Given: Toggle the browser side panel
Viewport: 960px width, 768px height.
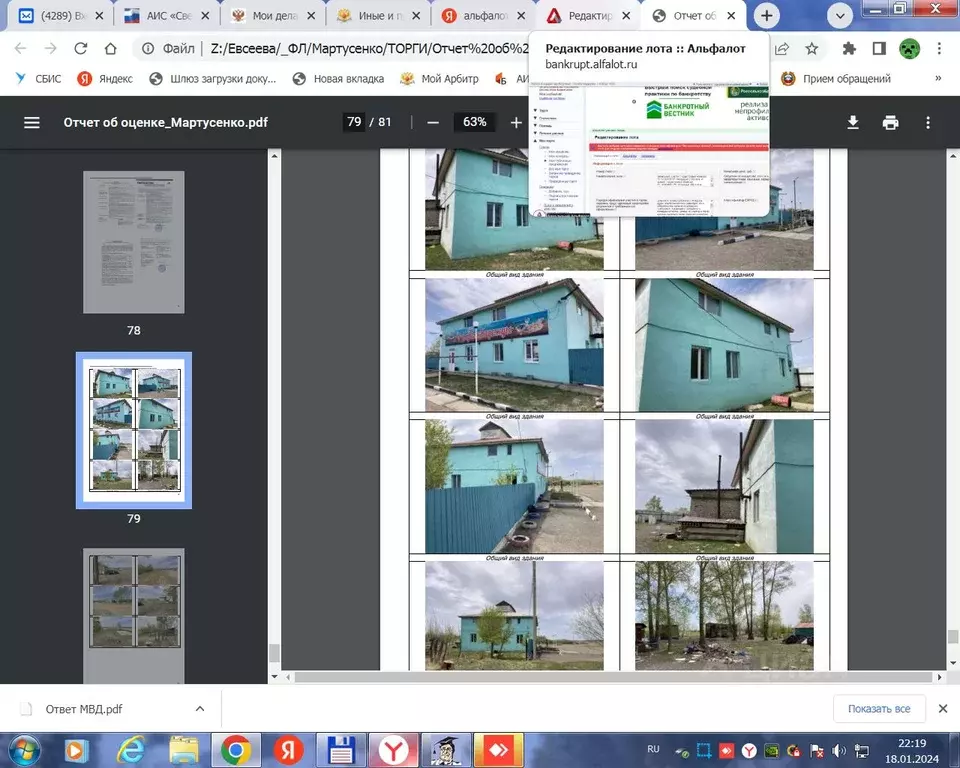Looking at the screenshot, I should [x=879, y=49].
